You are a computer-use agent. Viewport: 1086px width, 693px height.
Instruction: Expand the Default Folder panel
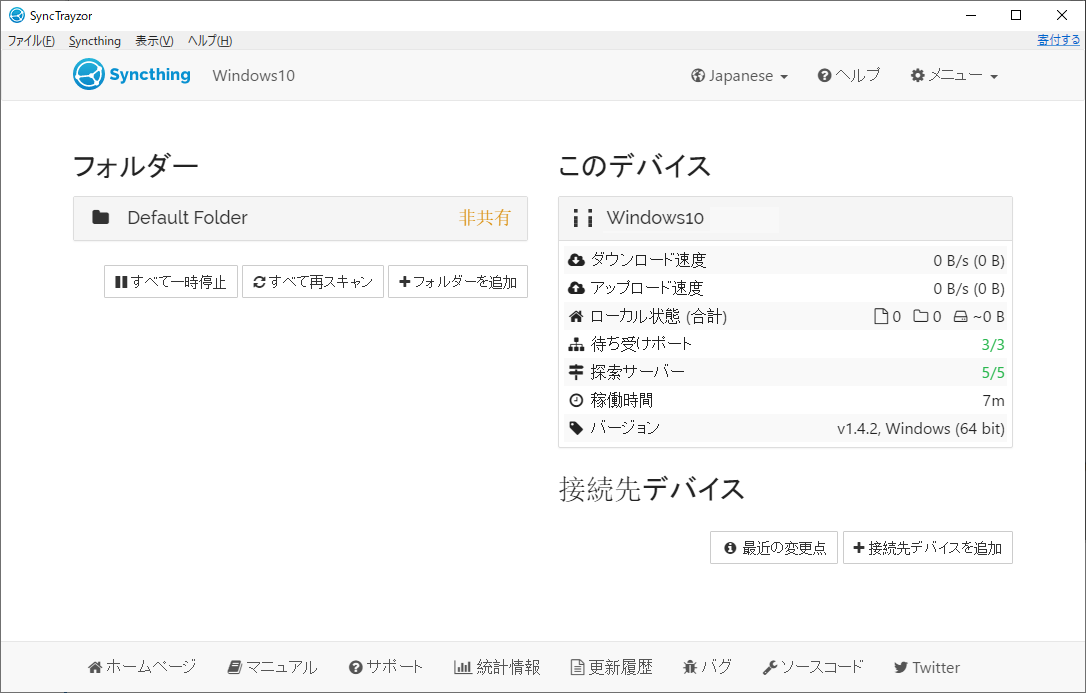301,218
